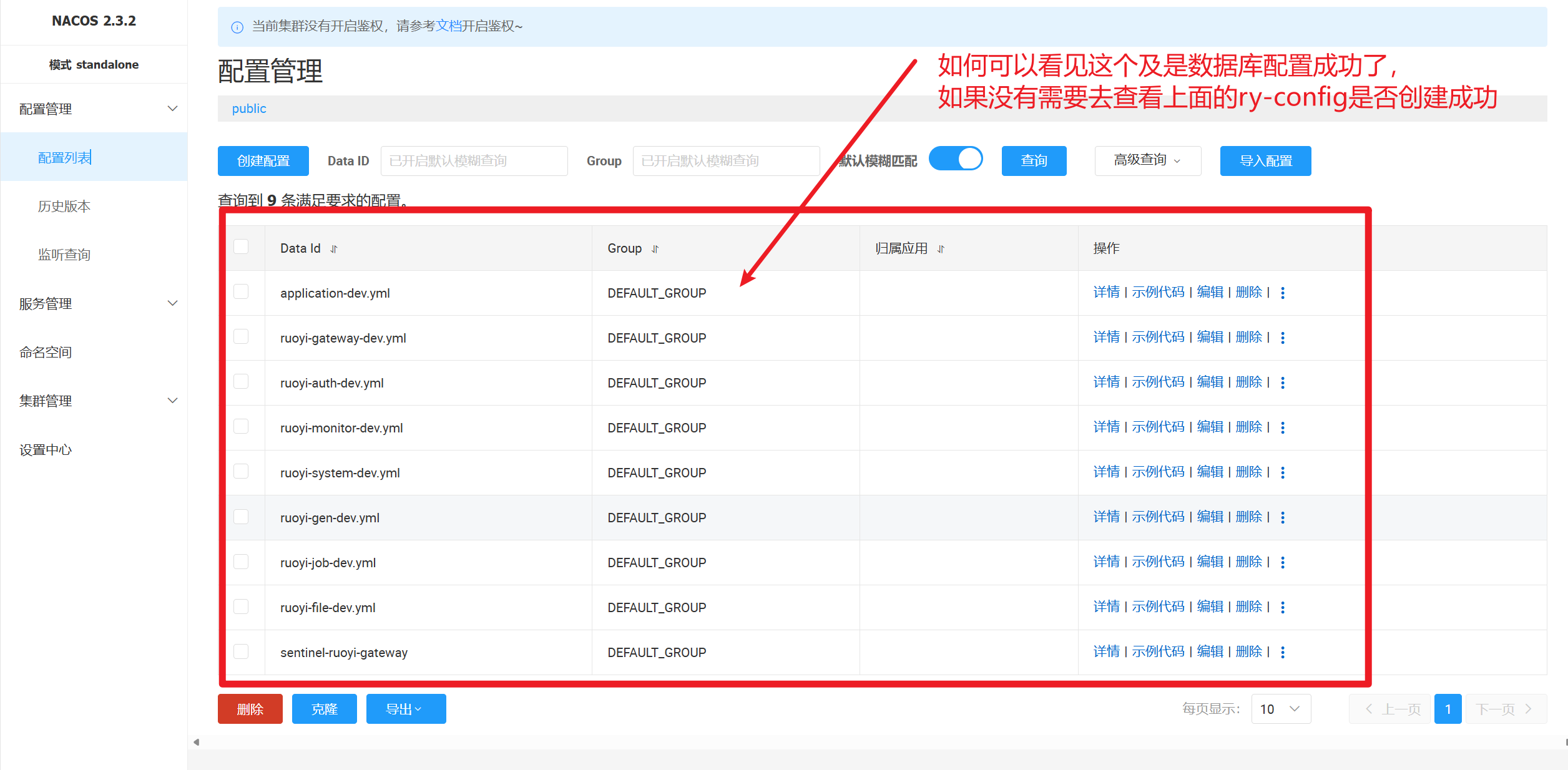1568x770 pixels.
Task: Click the info icon in auth notice
Action: click(x=237, y=27)
